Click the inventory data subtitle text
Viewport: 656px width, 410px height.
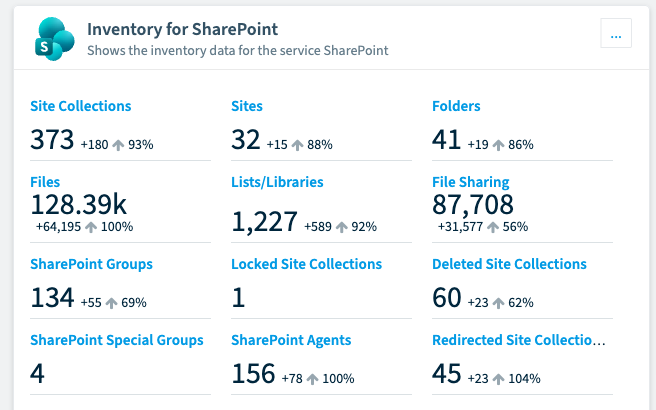[x=238, y=50]
